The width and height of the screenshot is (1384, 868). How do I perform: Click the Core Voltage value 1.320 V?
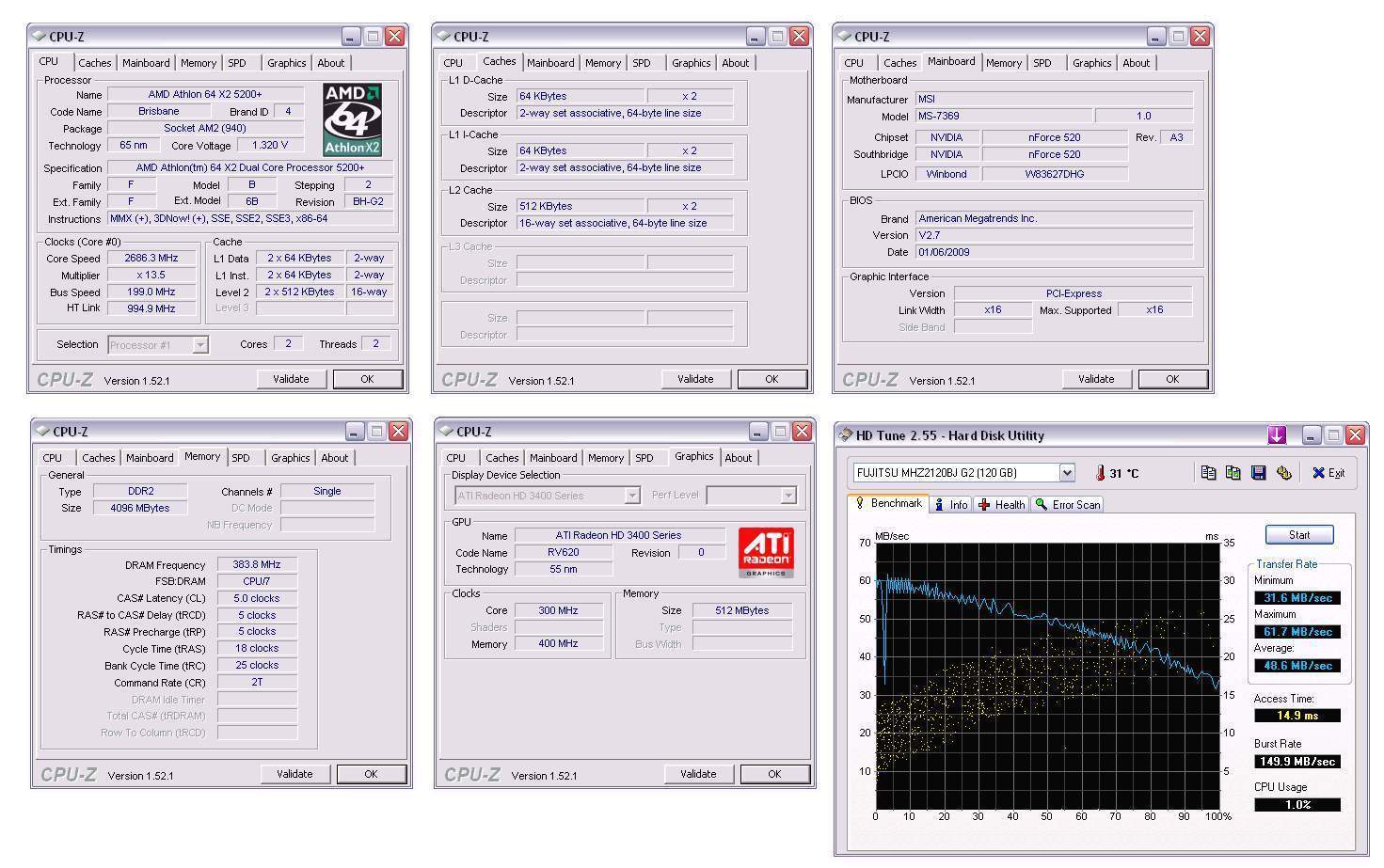pos(270,145)
